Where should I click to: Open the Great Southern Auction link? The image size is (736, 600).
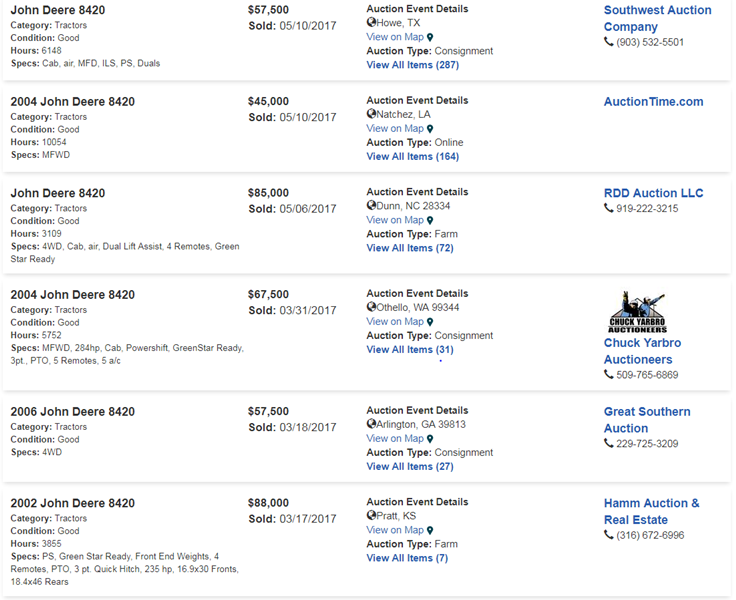[x=646, y=419]
